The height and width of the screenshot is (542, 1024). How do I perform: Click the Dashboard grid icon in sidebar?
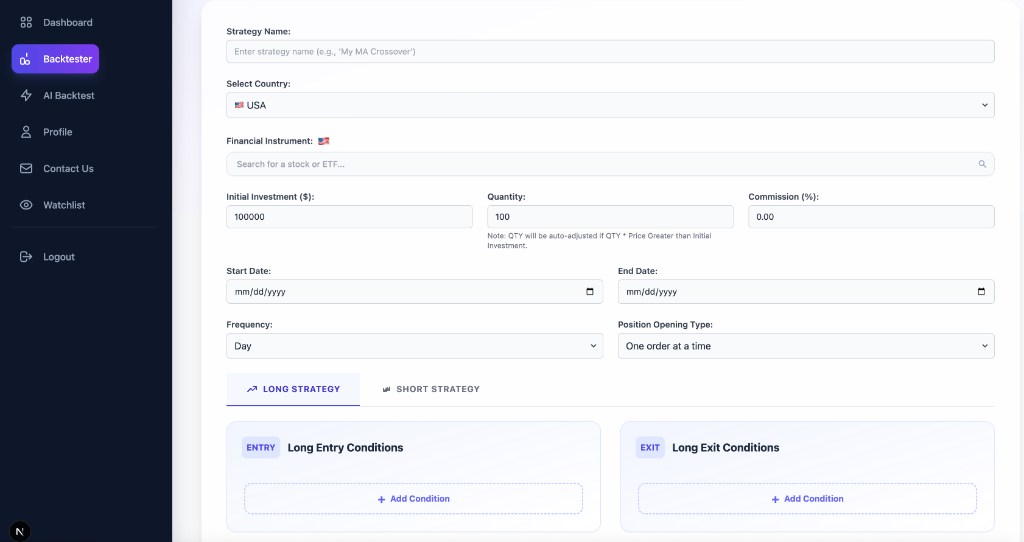coord(27,22)
